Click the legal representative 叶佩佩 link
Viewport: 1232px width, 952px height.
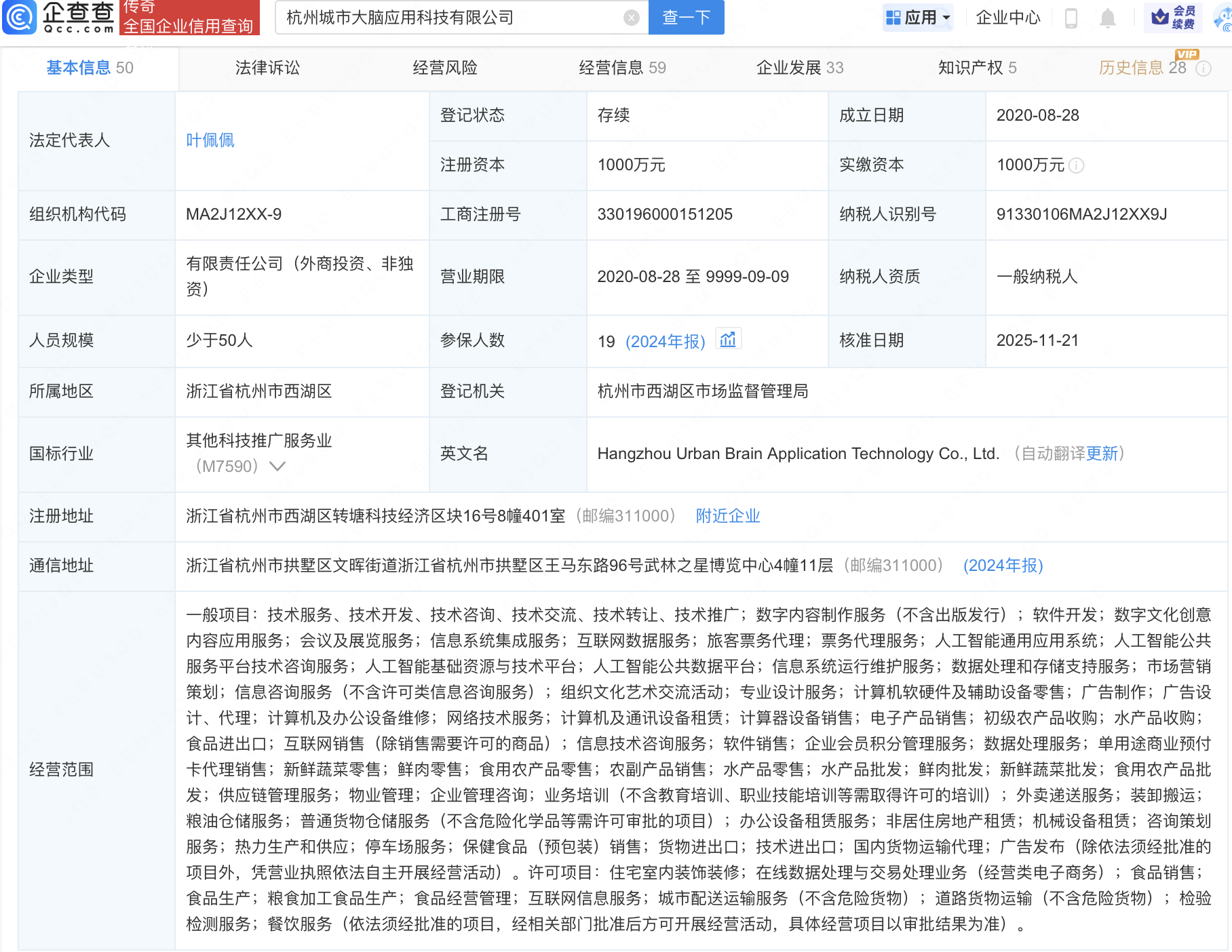(209, 140)
